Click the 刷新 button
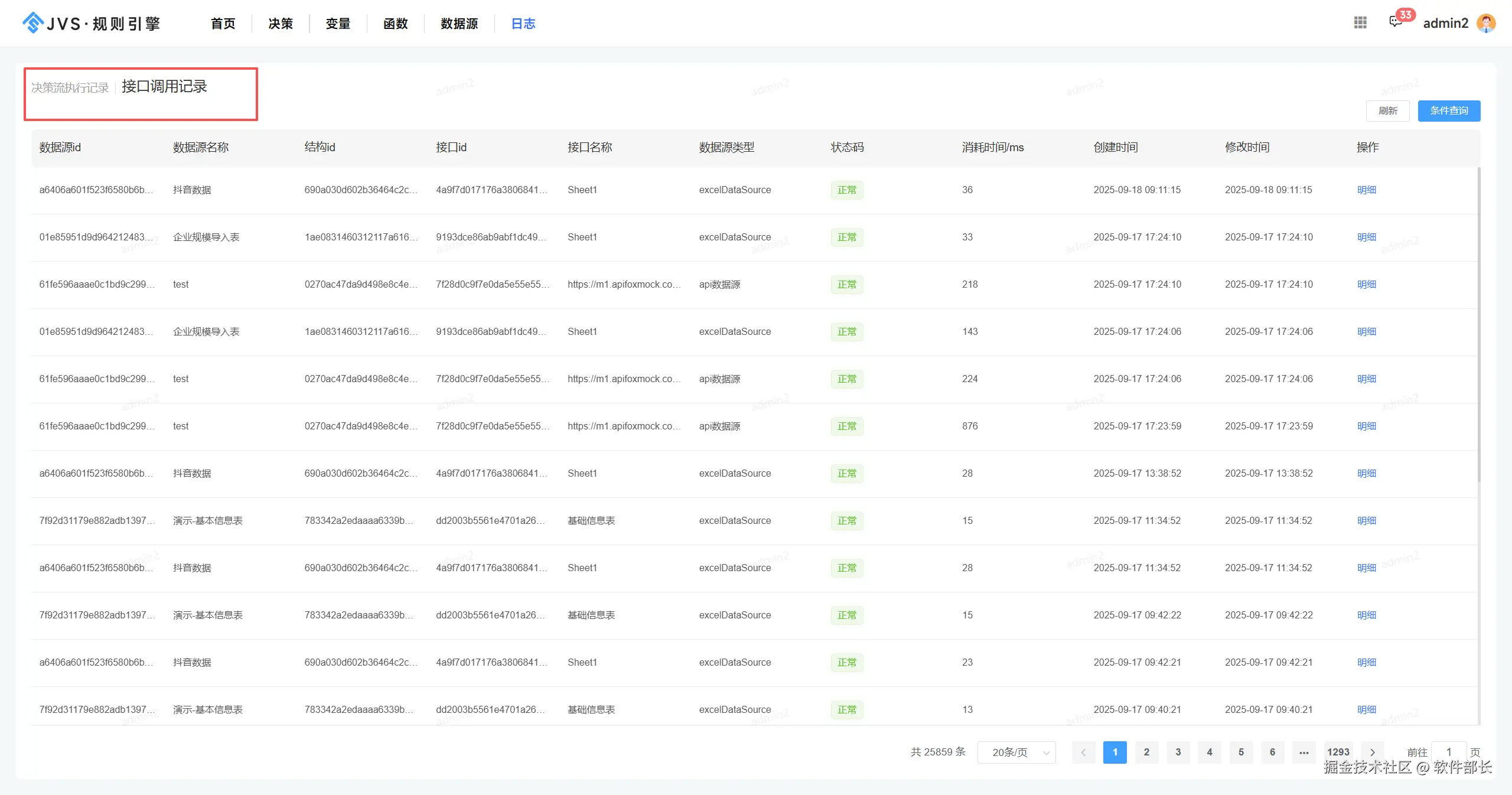The height and width of the screenshot is (795, 1512). pos(1387,110)
